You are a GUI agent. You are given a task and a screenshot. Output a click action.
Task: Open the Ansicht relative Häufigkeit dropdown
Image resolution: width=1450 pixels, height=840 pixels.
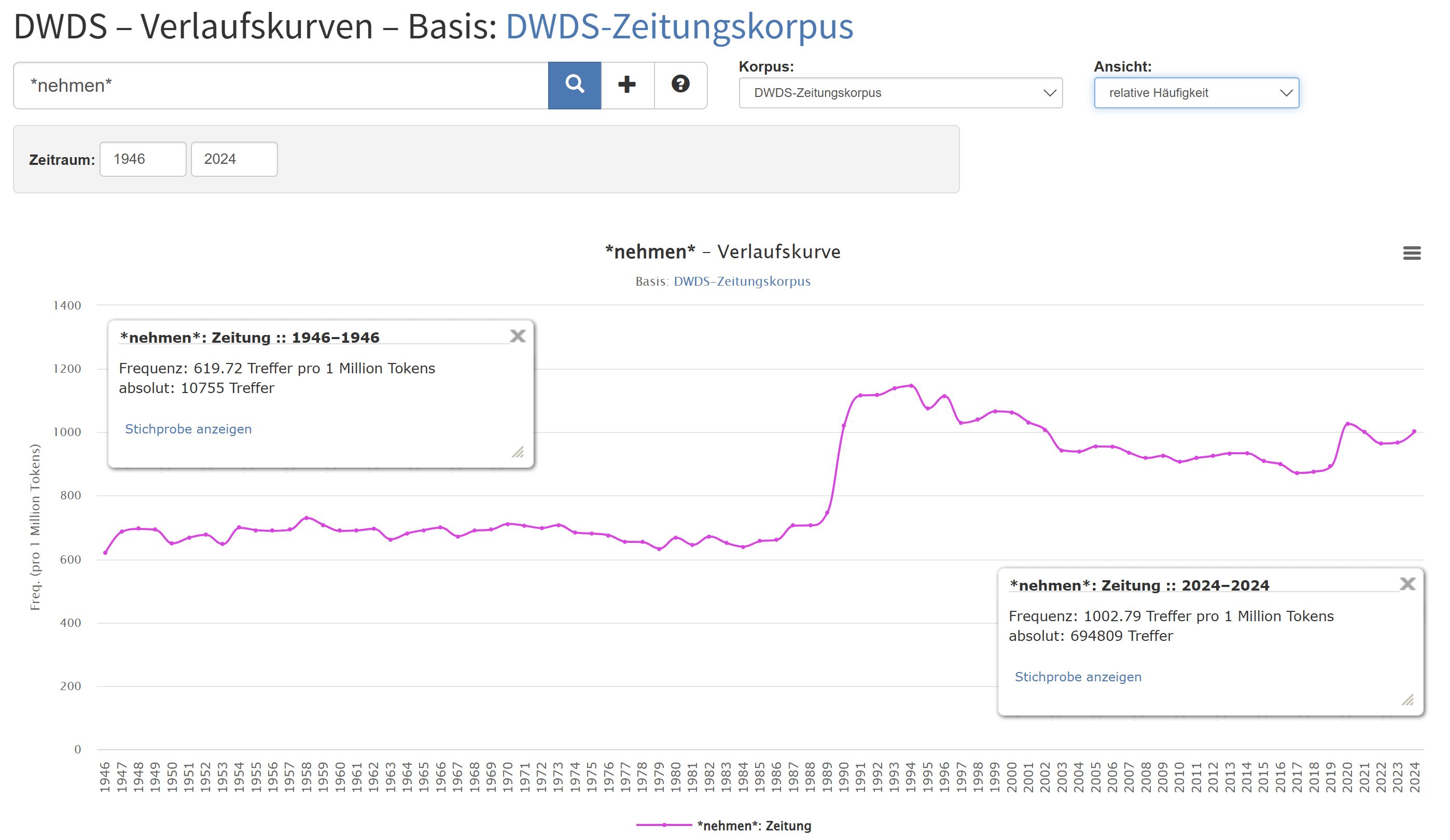pos(1196,93)
